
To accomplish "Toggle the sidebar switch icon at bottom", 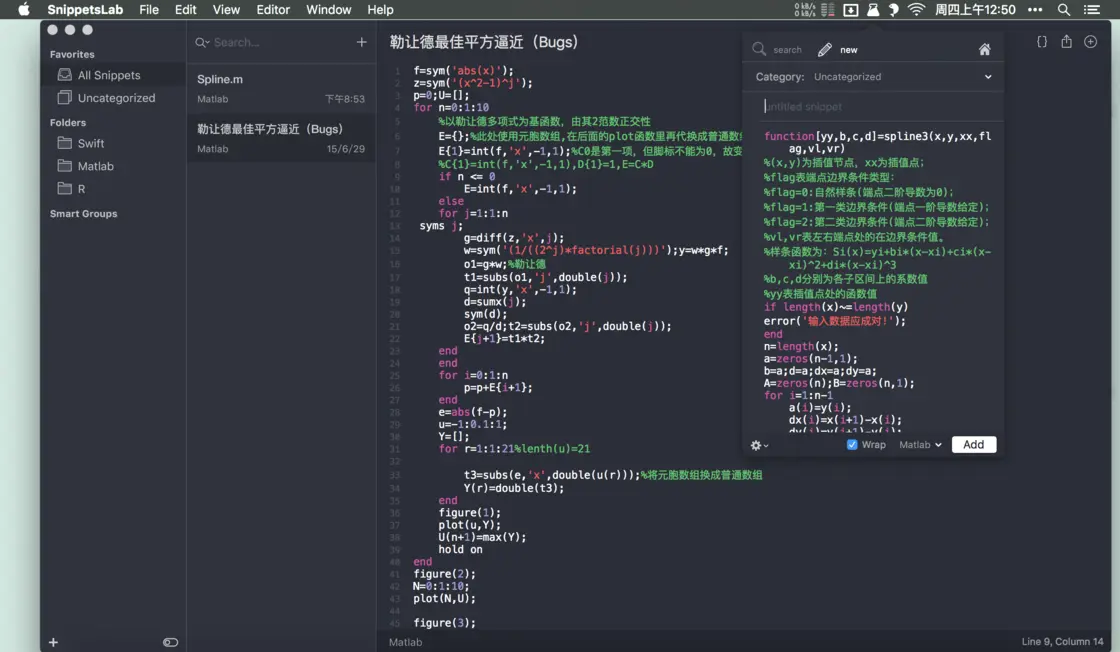I will [x=170, y=642].
